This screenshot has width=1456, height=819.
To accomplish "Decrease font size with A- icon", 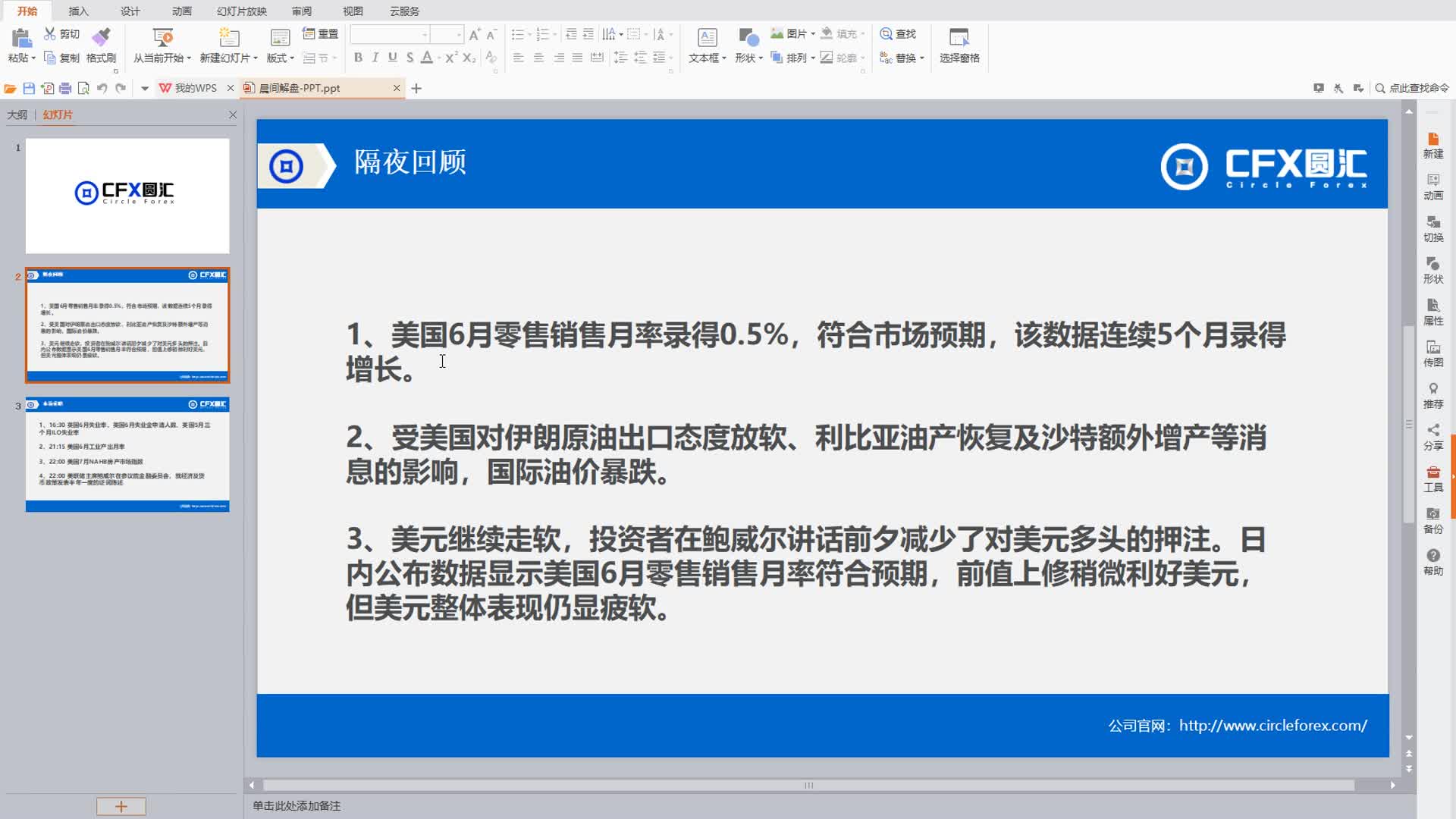I will coord(491,34).
